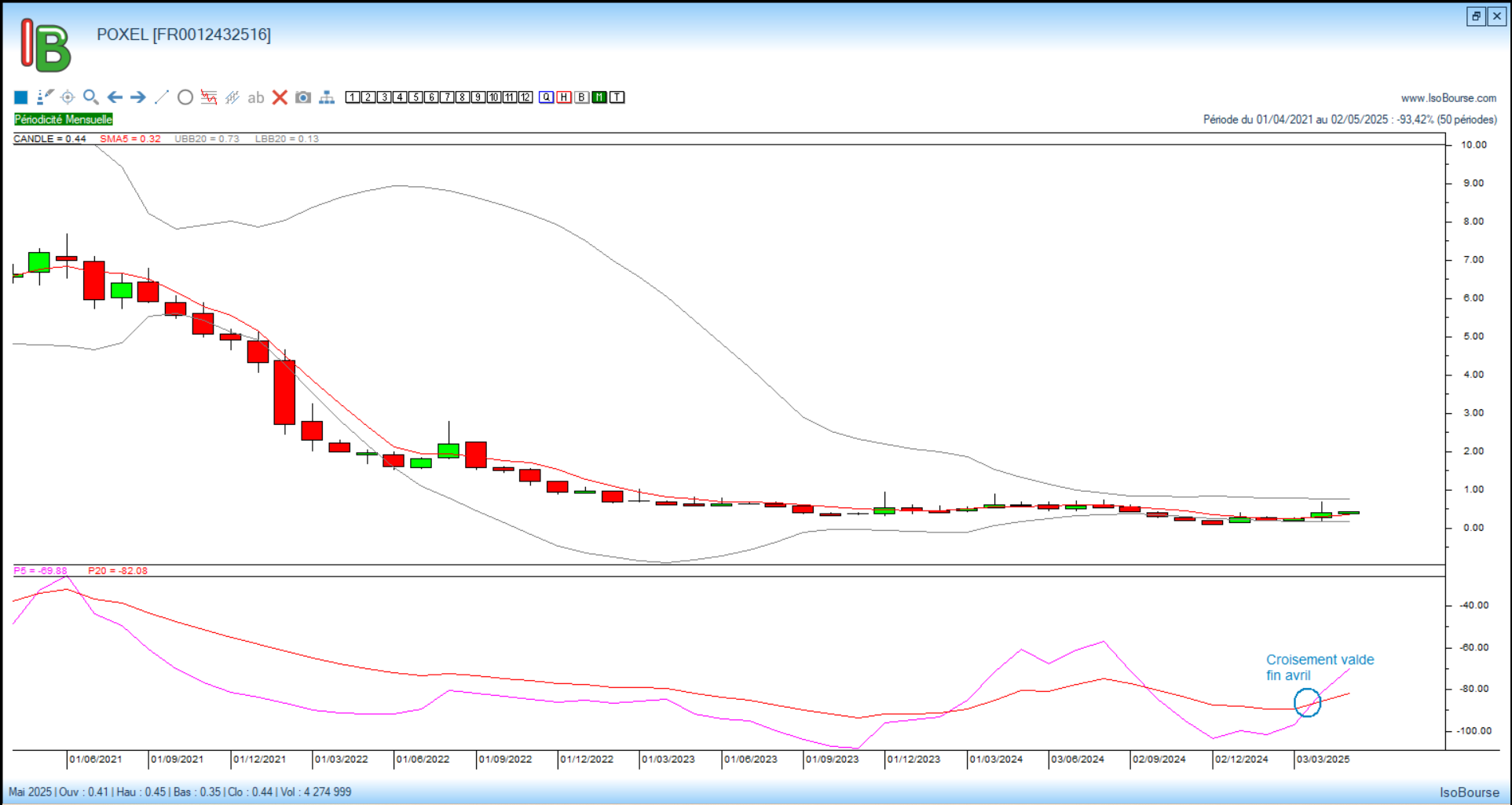
Task: Take a chart snapshot with camera icon
Action: tap(303, 97)
